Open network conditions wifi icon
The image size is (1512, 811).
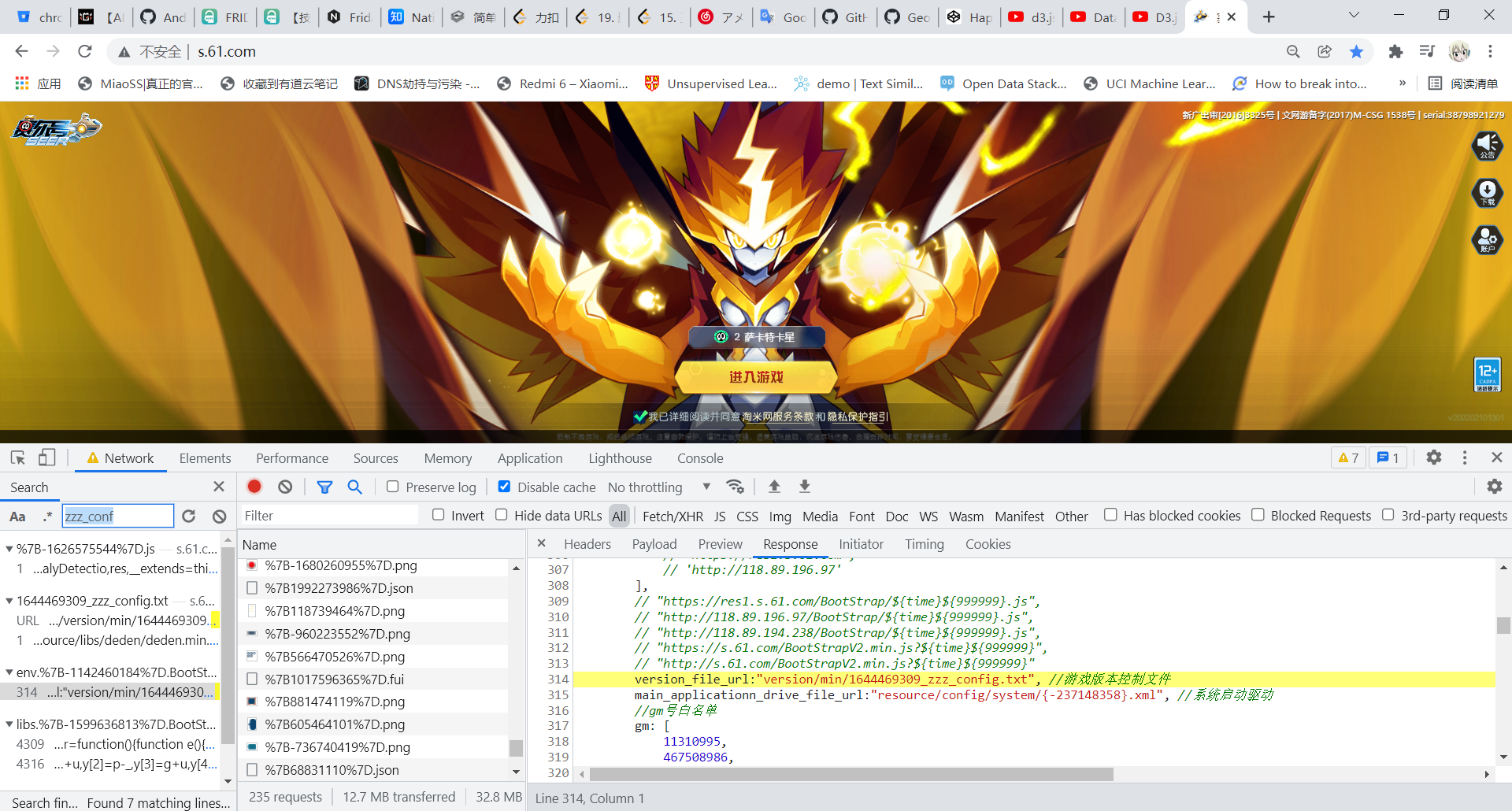pos(736,487)
